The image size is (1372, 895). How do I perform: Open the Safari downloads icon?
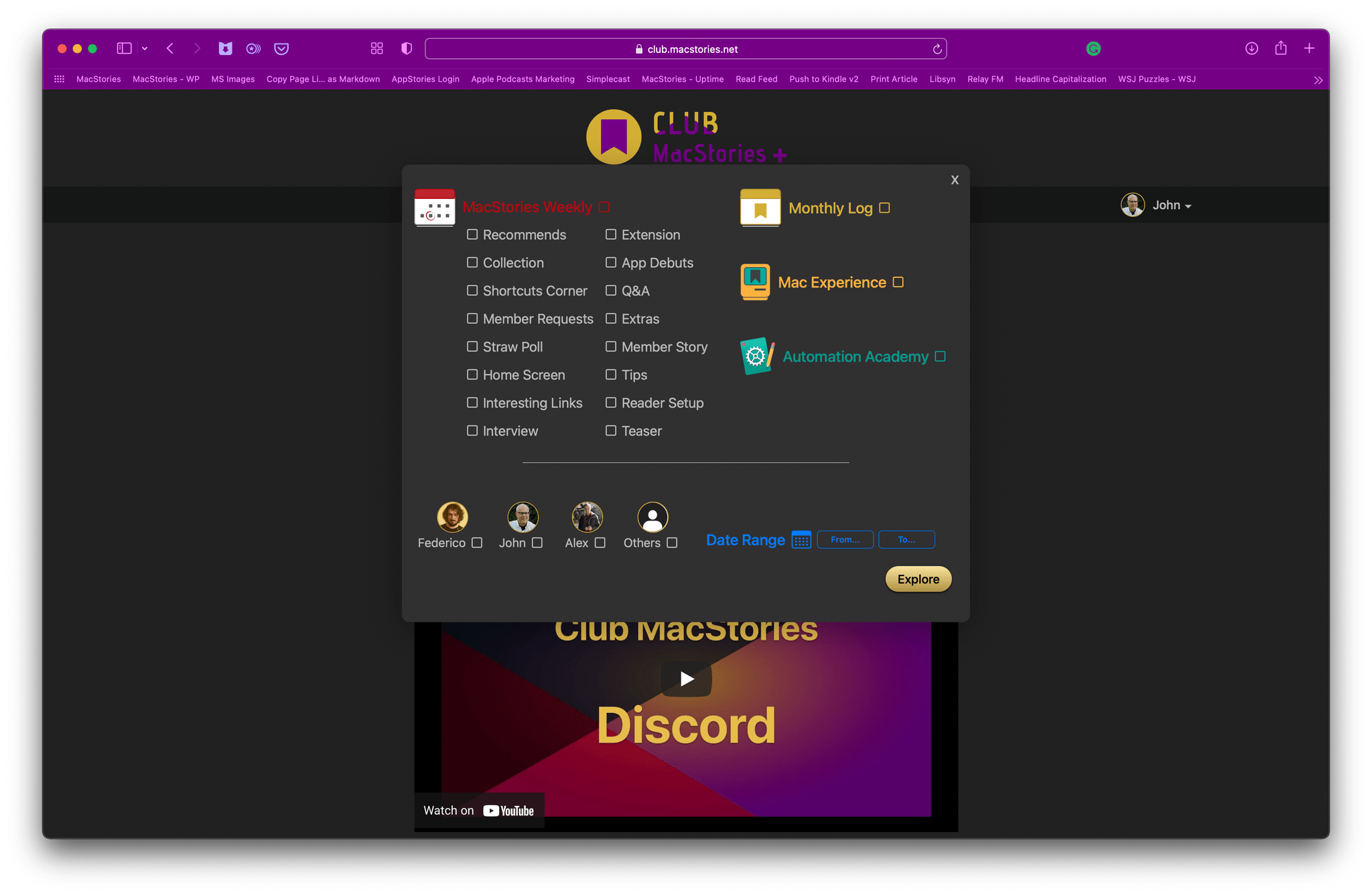(1251, 48)
